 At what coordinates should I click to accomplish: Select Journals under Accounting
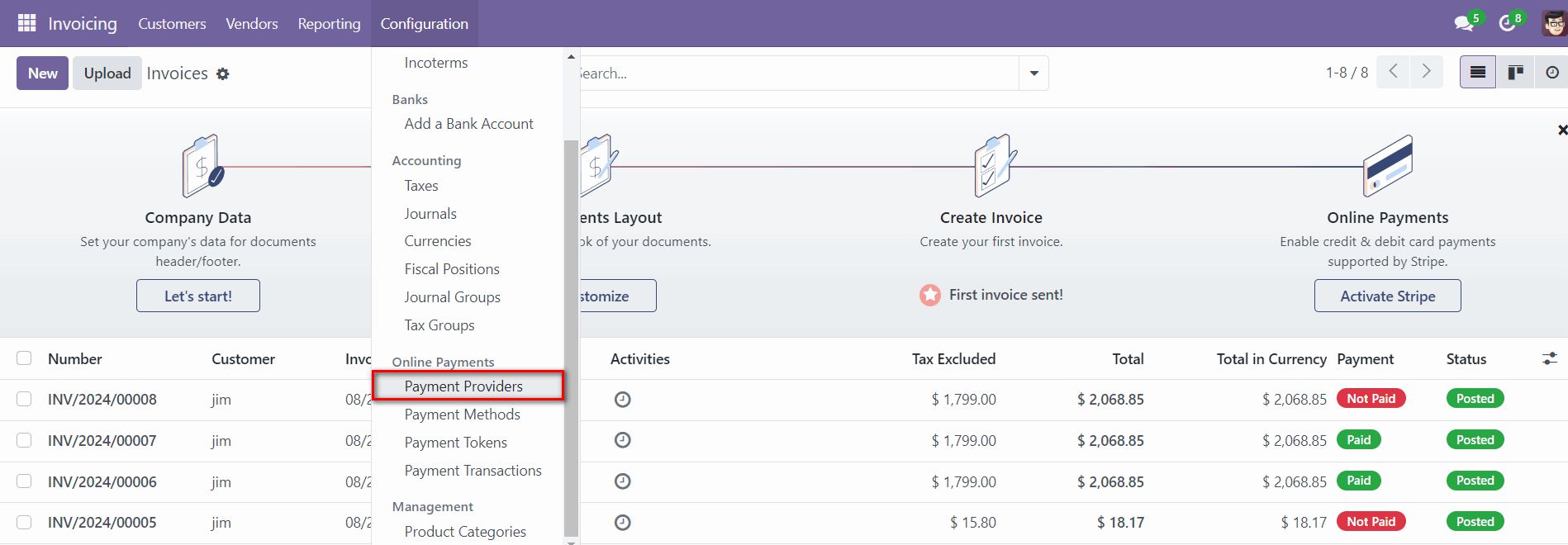(x=430, y=214)
